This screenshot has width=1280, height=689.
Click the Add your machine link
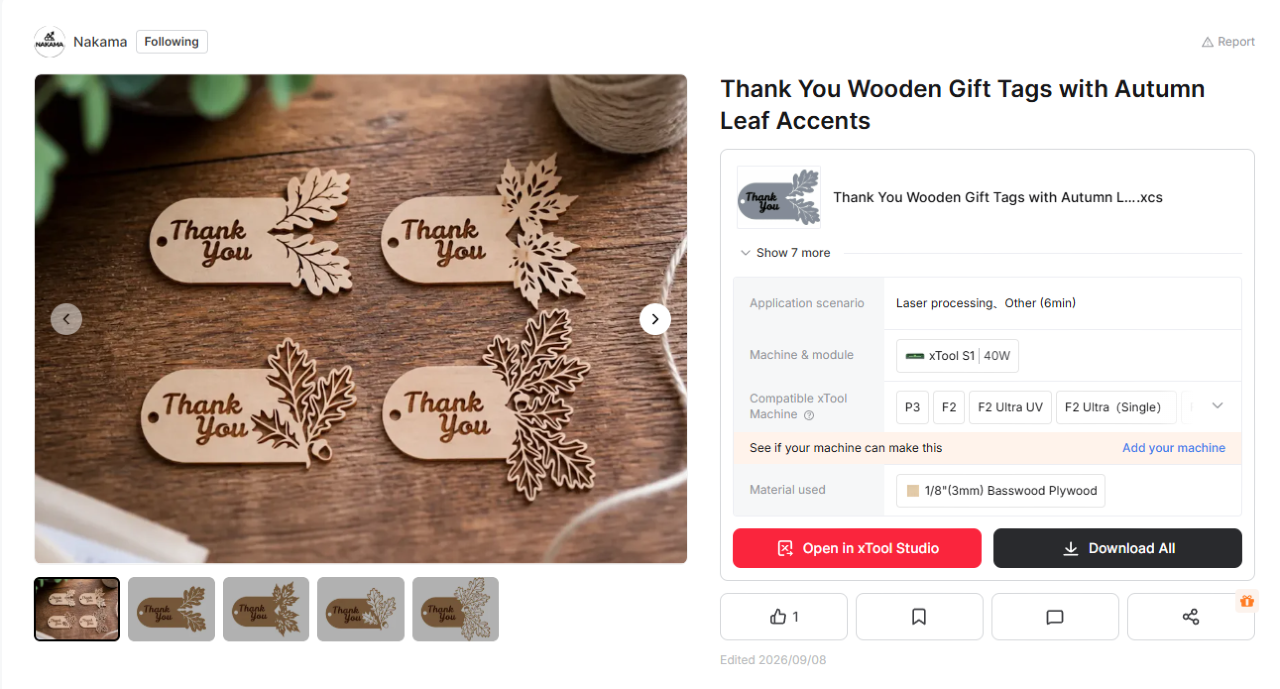click(x=1173, y=448)
